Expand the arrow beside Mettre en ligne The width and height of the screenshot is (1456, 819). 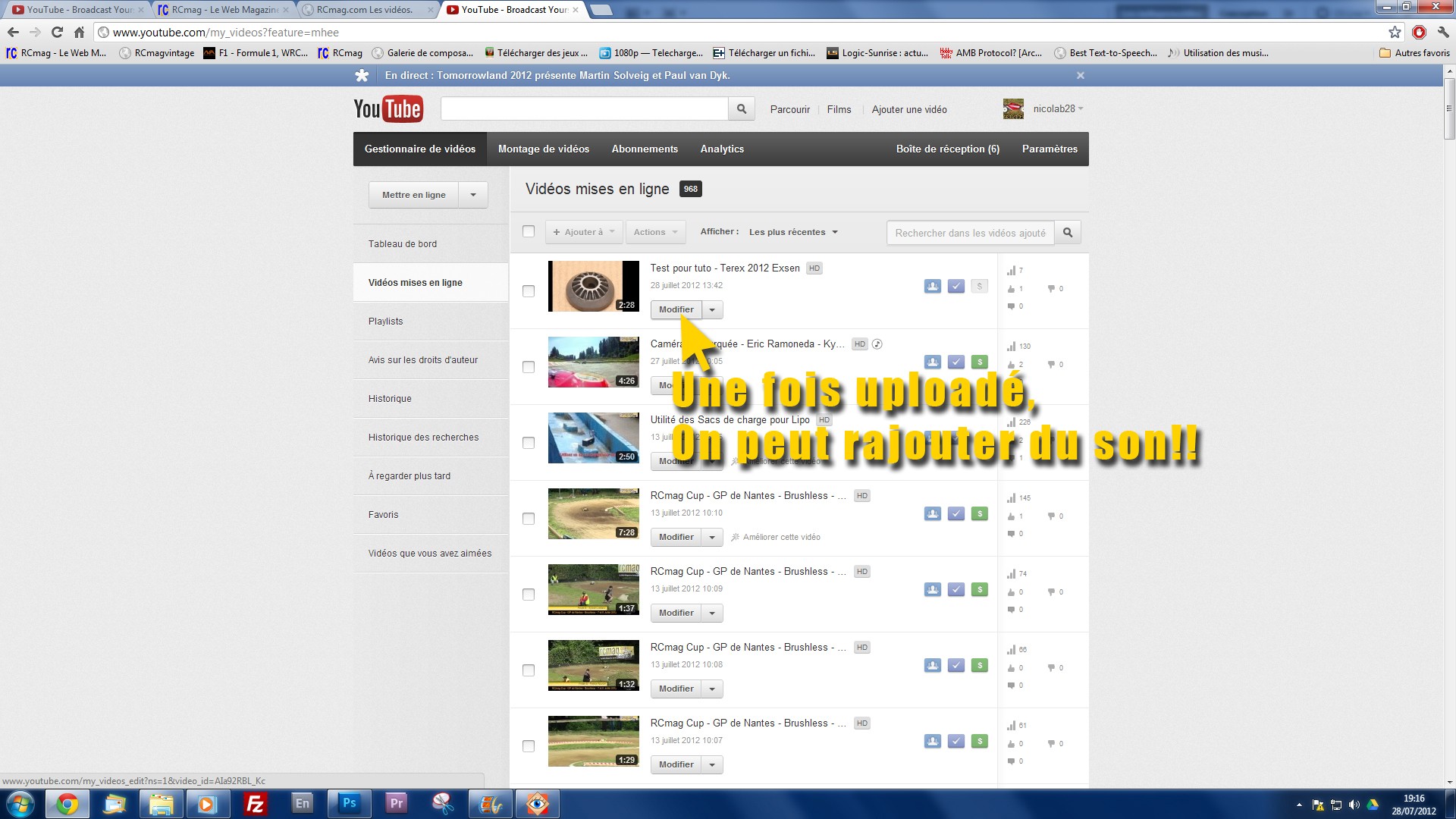pos(473,195)
